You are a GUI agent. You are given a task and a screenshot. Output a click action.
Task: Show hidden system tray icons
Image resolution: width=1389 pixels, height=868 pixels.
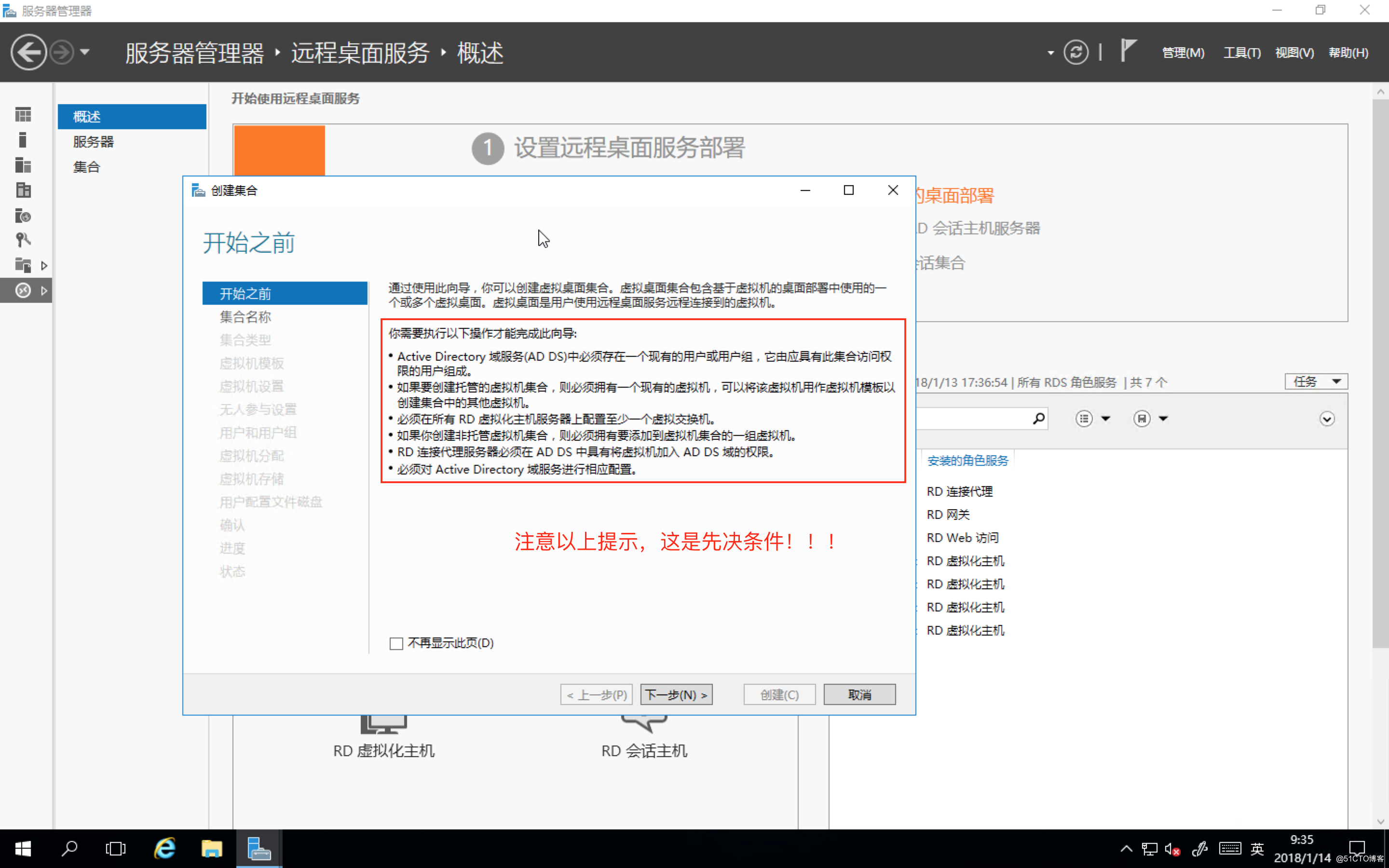click(1126, 849)
